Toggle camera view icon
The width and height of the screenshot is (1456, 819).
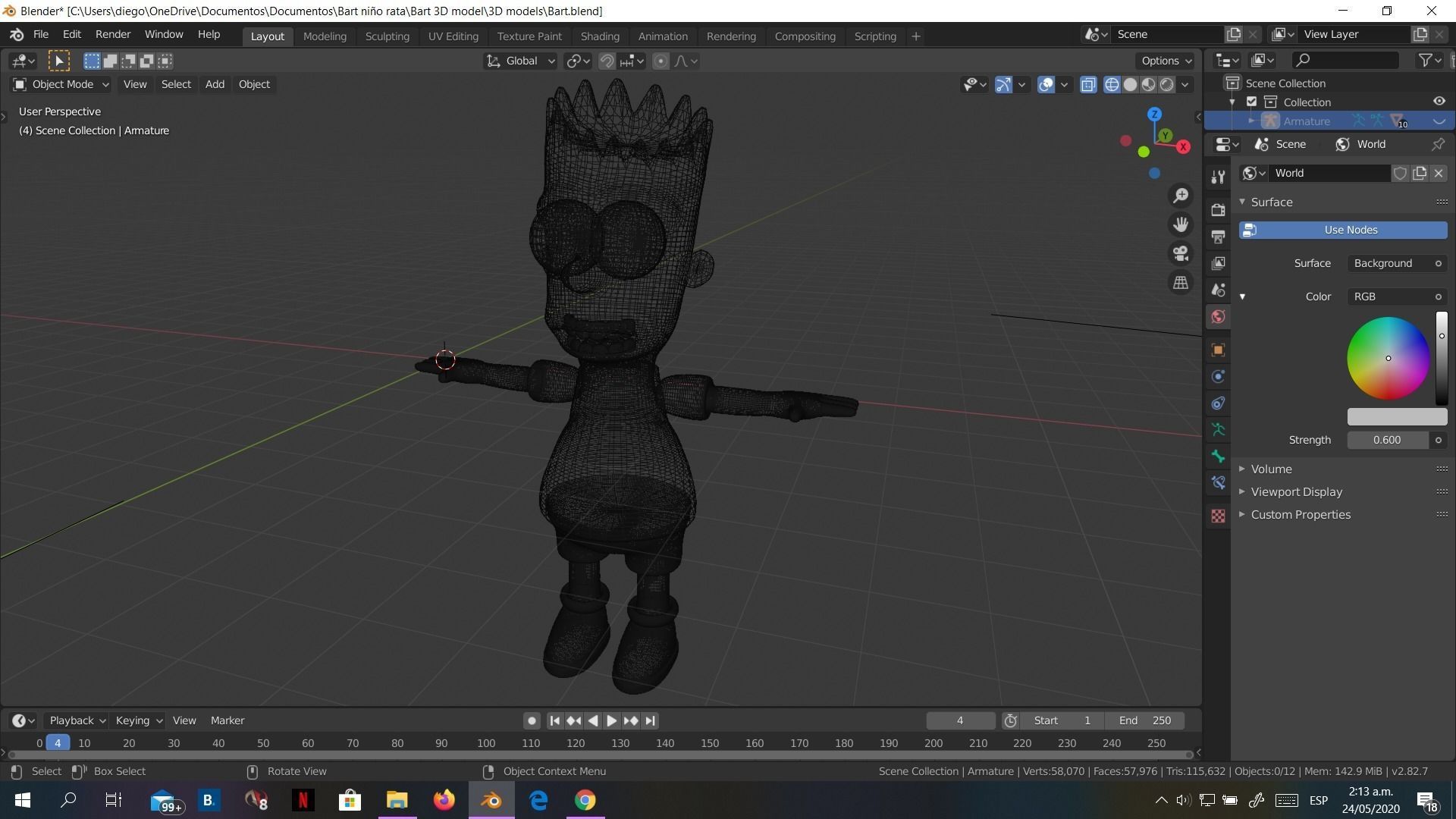[x=1181, y=253]
